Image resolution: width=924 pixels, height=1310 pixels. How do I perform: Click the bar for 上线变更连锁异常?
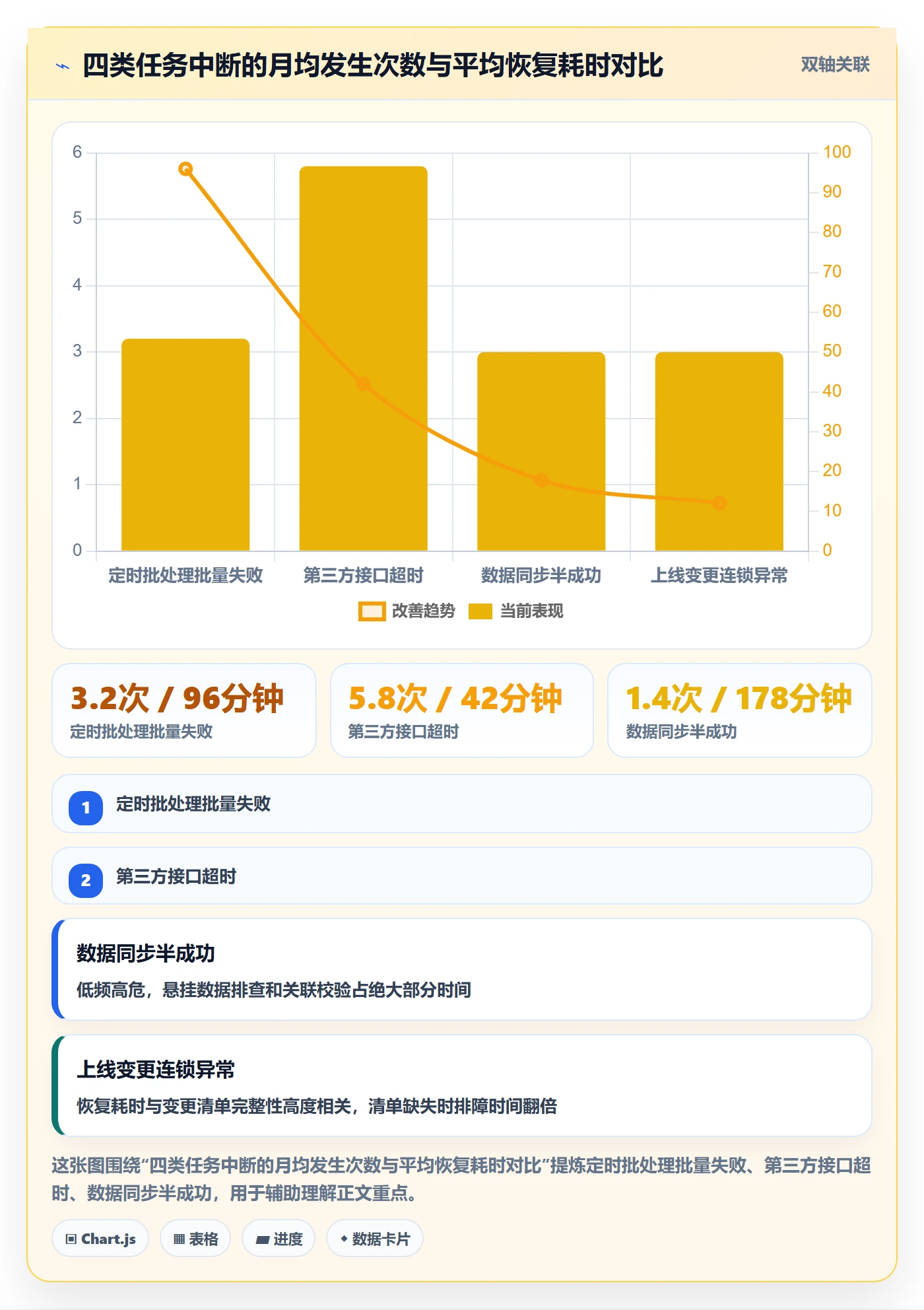click(719, 451)
